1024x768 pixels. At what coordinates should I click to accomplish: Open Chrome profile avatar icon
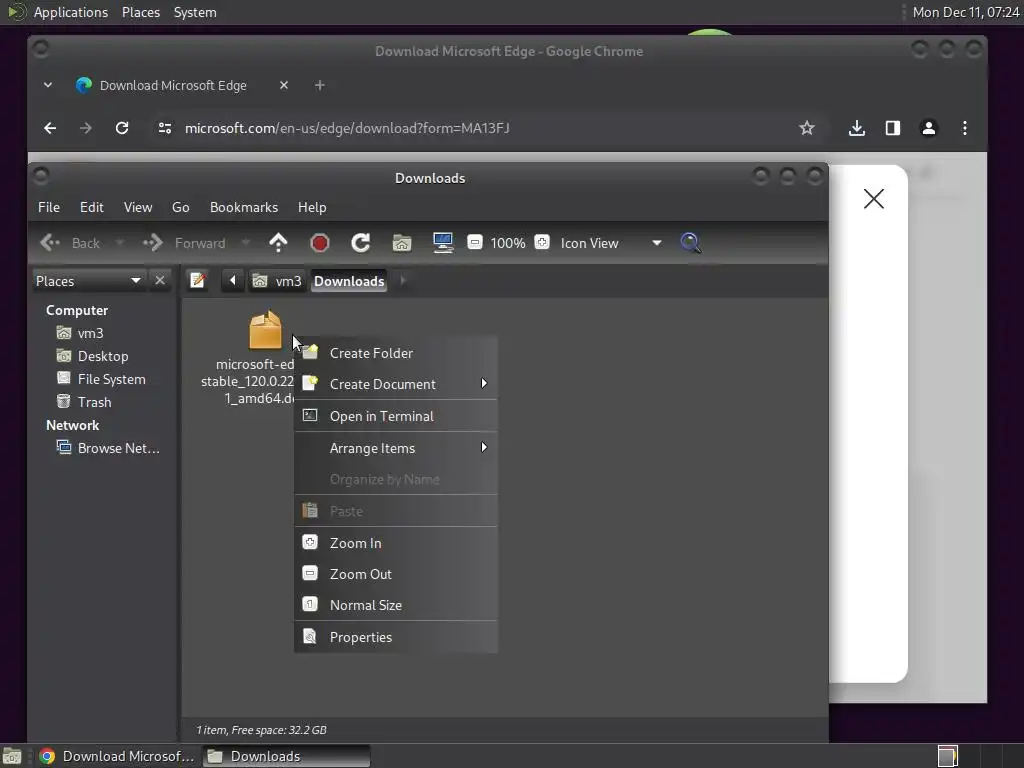(929, 128)
